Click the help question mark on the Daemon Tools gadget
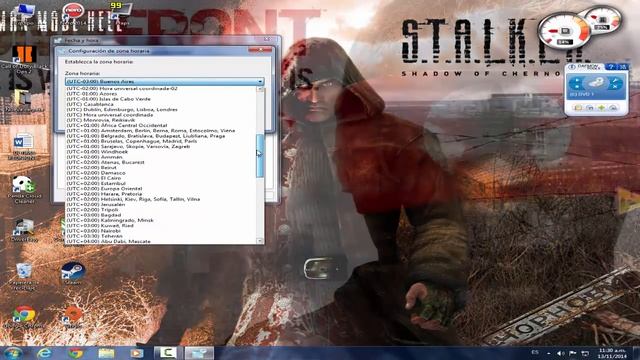Screen dimensions: 640x360 tap(611, 67)
